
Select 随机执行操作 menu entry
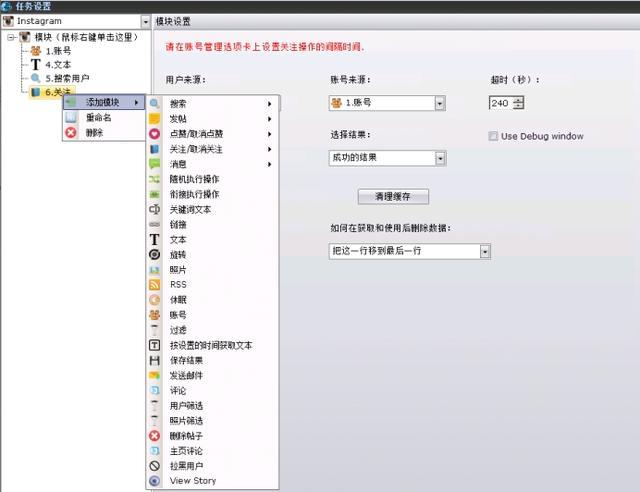point(212,179)
